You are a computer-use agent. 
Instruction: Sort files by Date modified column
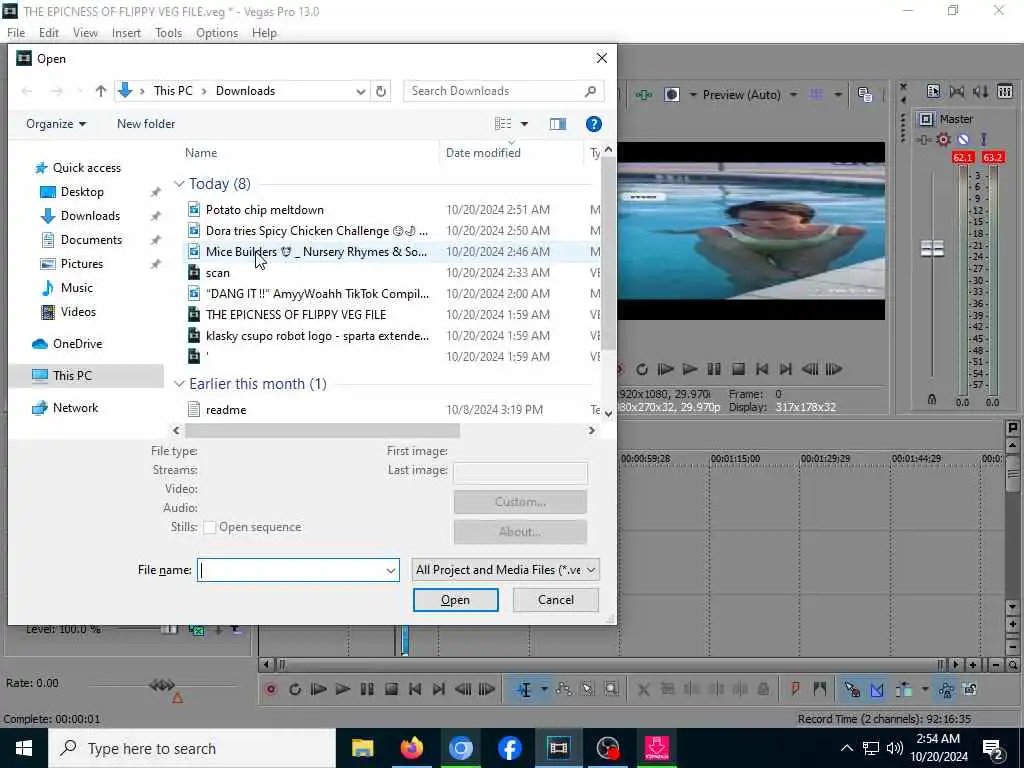click(483, 153)
